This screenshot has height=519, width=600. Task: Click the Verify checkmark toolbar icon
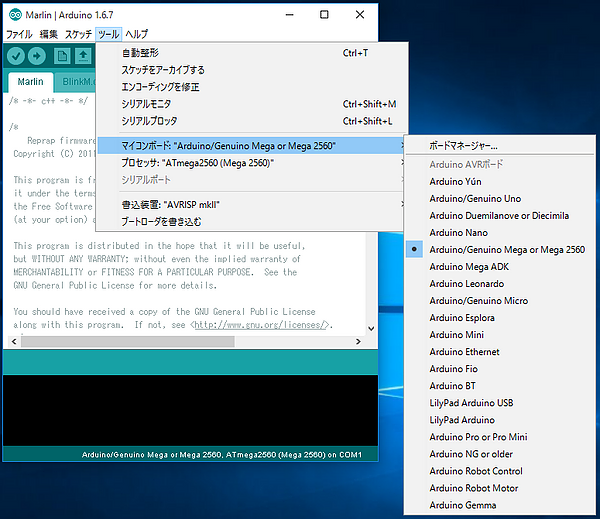tap(16, 56)
